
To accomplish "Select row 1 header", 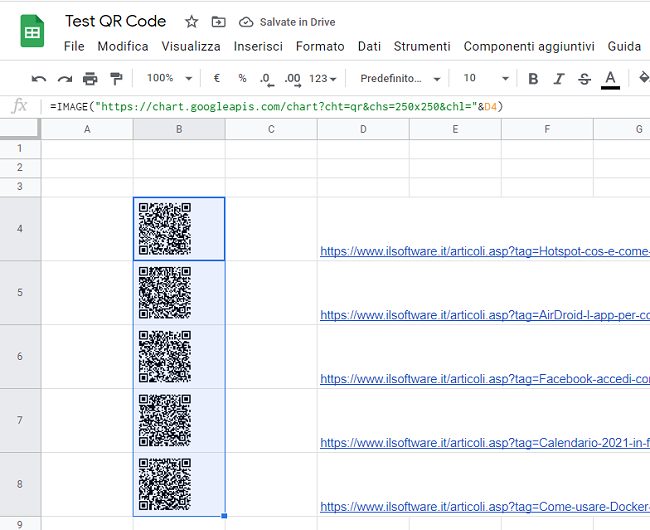I will tap(20, 149).
